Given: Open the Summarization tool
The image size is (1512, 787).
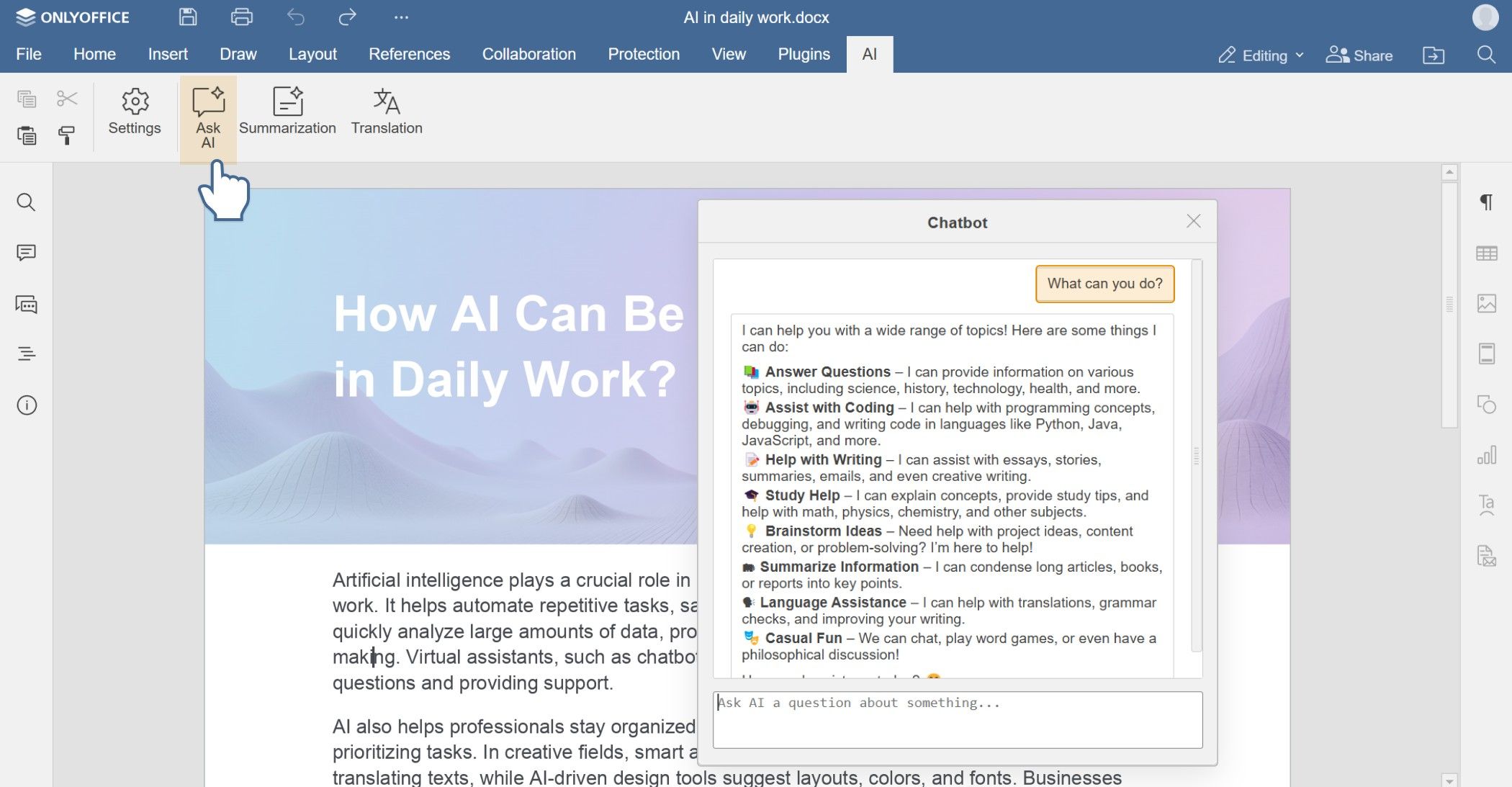Looking at the screenshot, I should 287,112.
